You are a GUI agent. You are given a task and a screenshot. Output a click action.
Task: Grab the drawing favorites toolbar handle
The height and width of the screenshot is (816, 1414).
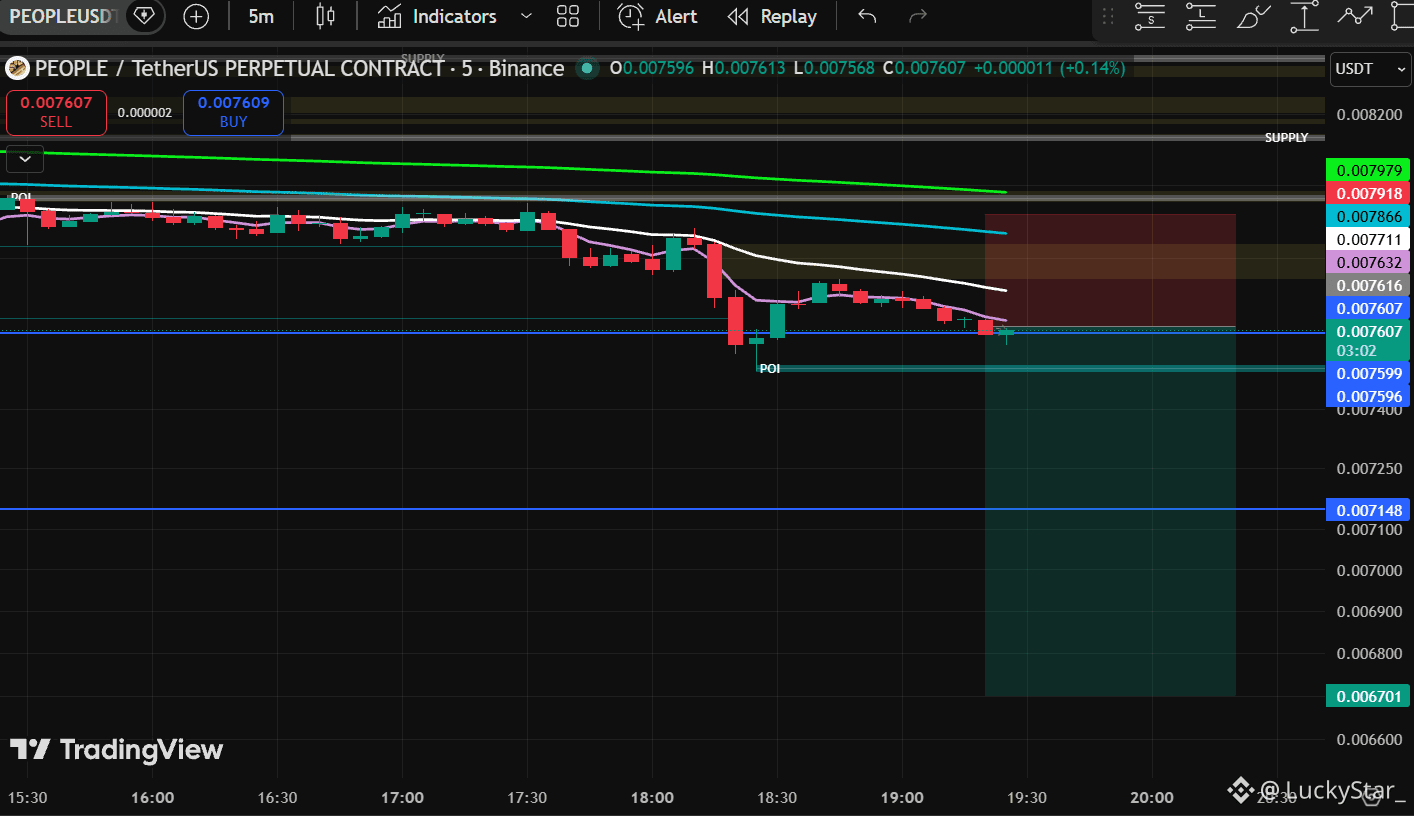[x=1107, y=16]
